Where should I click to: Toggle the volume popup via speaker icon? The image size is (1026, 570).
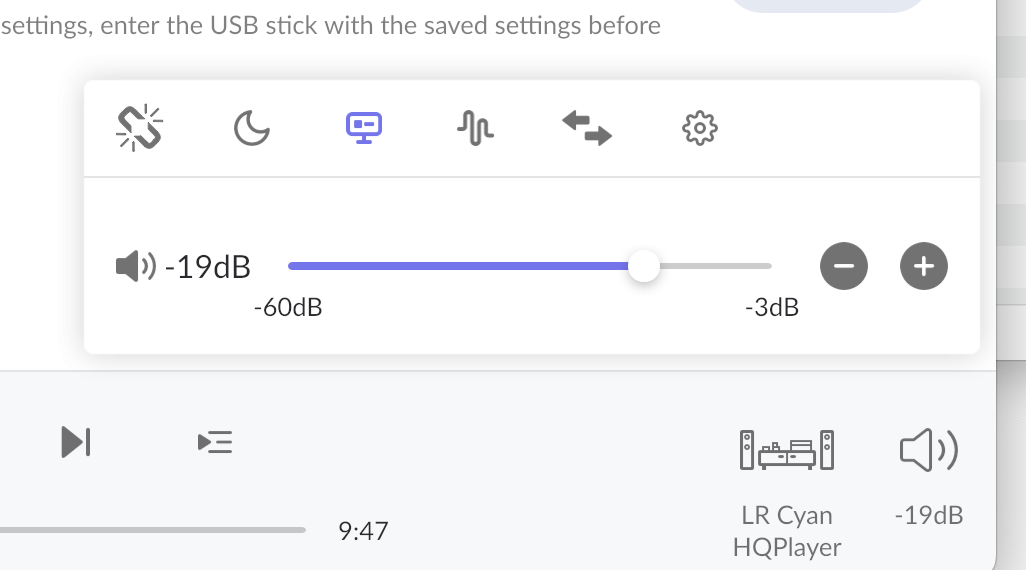pyautogui.click(x=929, y=450)
